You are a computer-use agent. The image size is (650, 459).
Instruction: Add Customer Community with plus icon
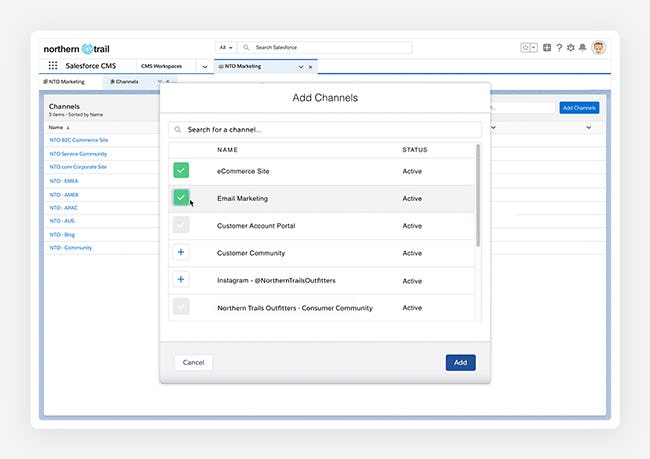pyautogui.click(x=181, y=252)
